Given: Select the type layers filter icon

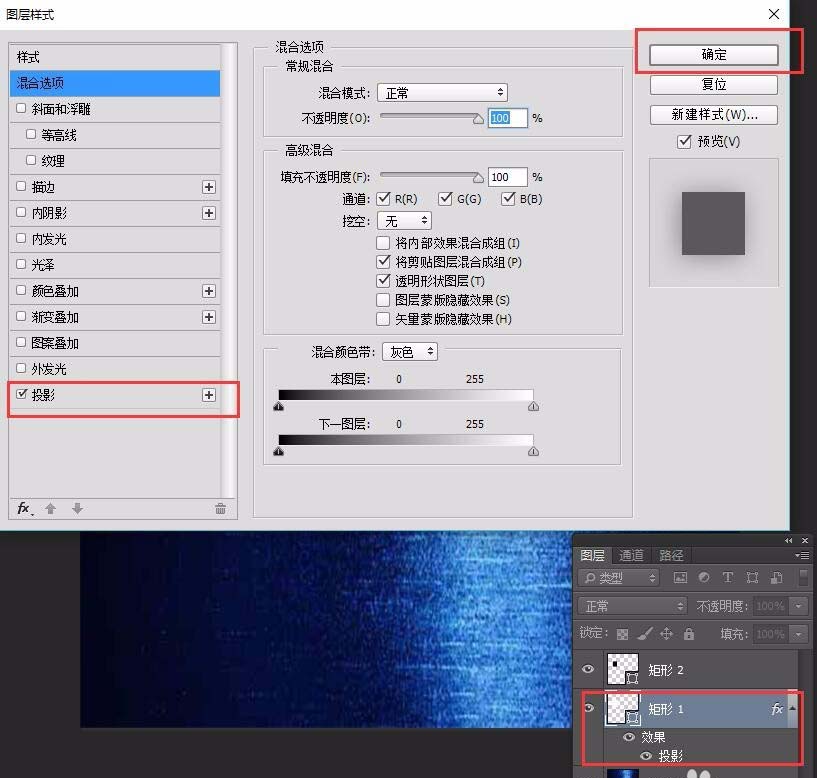Looking at the screenshot, I should 727,577.
